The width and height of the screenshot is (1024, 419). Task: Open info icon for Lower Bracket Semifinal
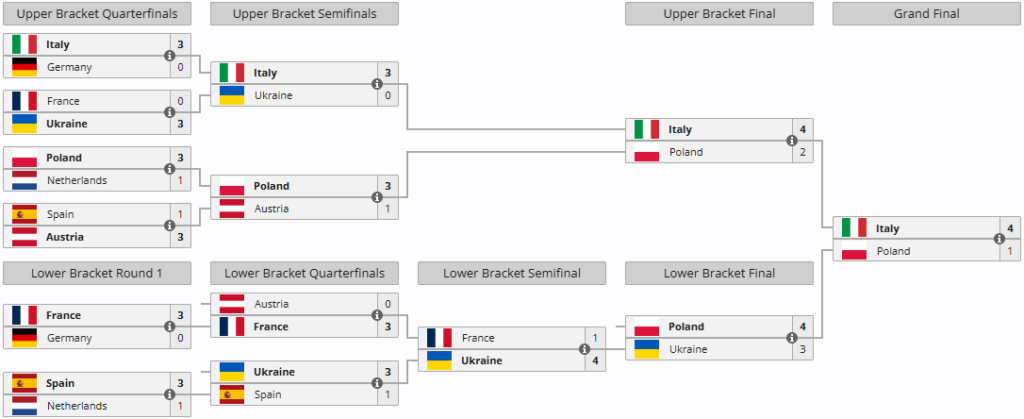tap(584, 350)
